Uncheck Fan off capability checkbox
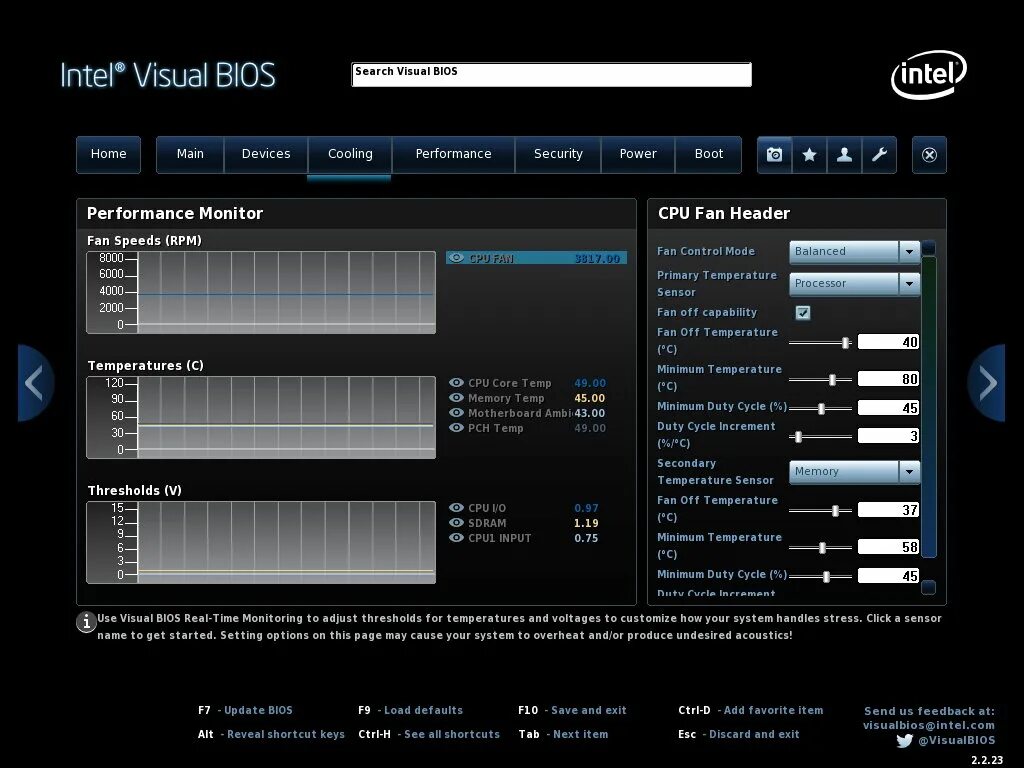This screenshot has width=1024, height=768. (803, 313)
